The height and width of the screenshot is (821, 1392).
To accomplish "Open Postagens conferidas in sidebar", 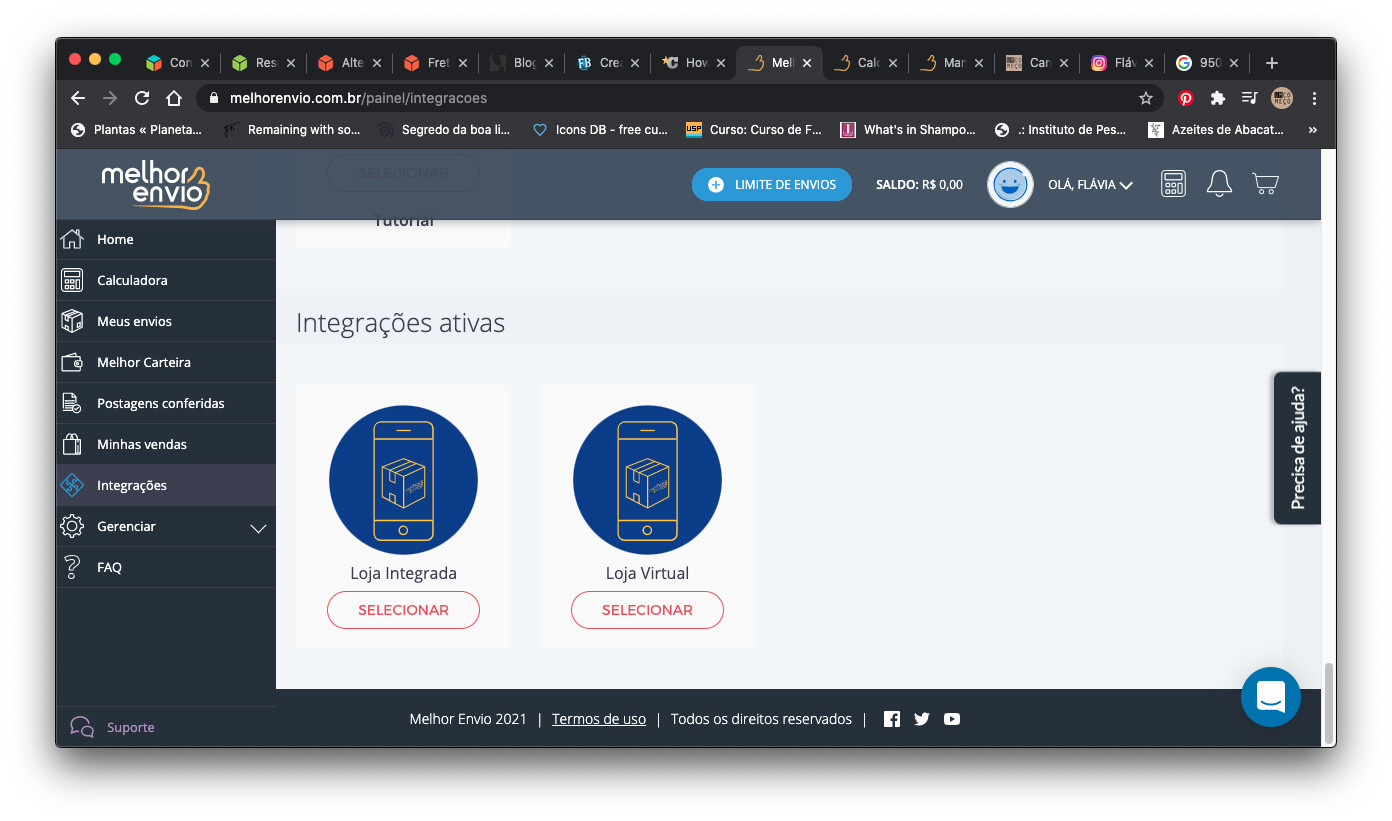I will tap(165, 403).
